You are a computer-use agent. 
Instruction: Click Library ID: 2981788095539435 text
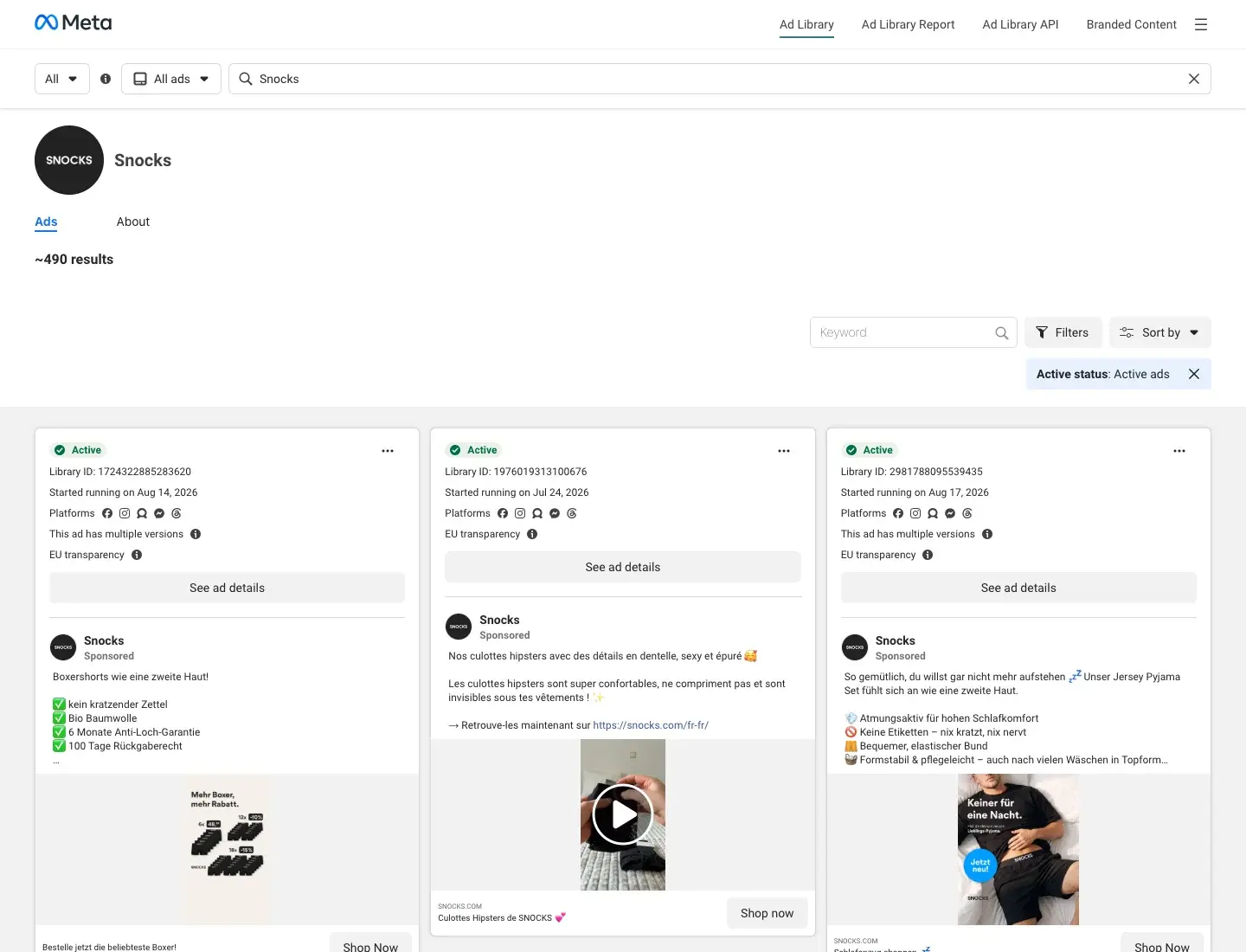coord(912,472)
